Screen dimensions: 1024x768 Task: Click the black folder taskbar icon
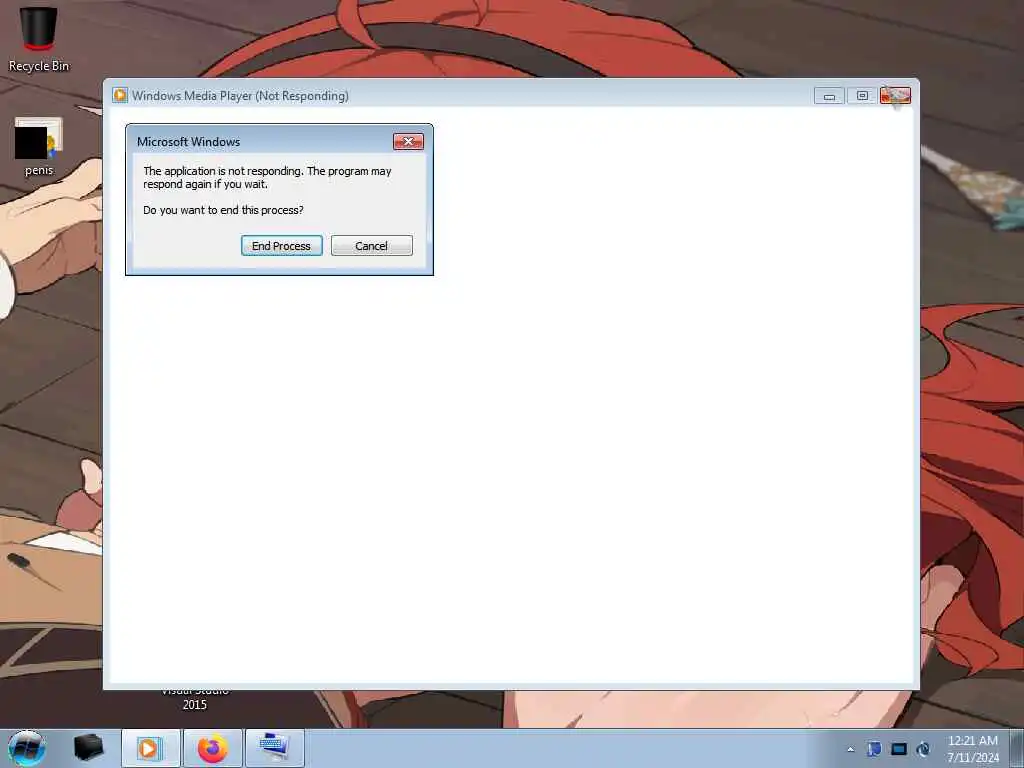coord(88,748)
